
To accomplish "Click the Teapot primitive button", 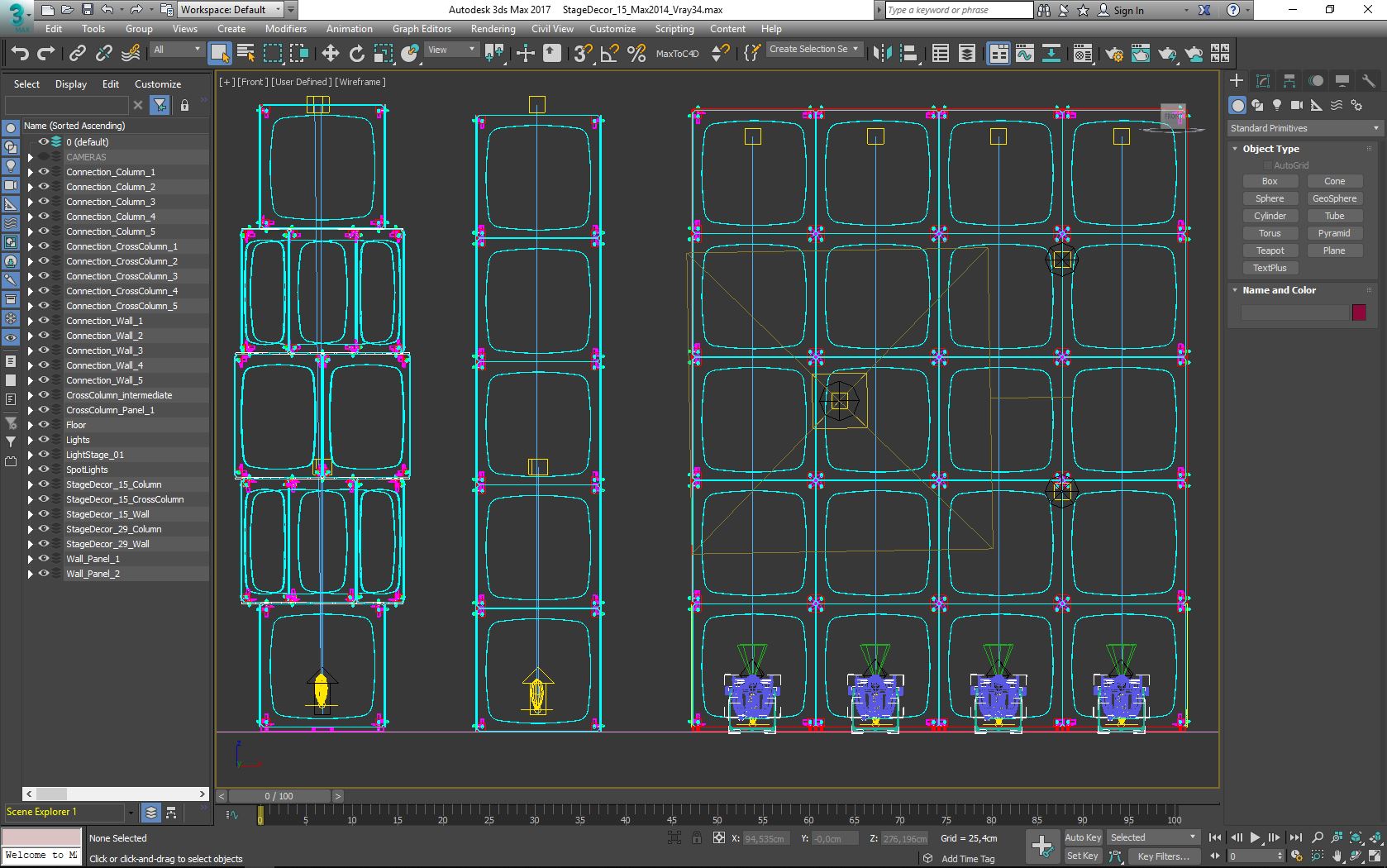I will [1270, 250].
